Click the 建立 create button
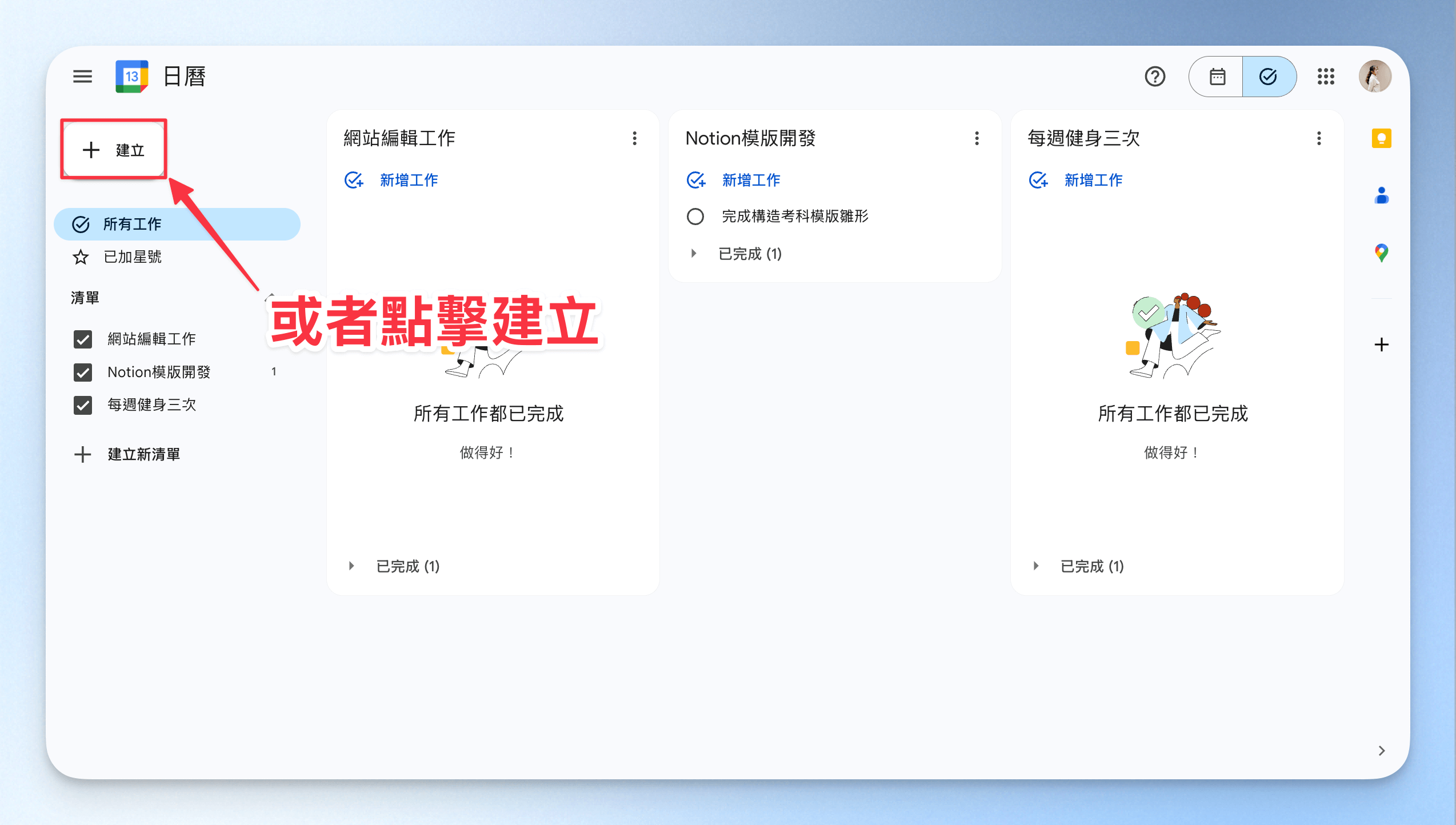1456x825 pixels. pos(114,150)
